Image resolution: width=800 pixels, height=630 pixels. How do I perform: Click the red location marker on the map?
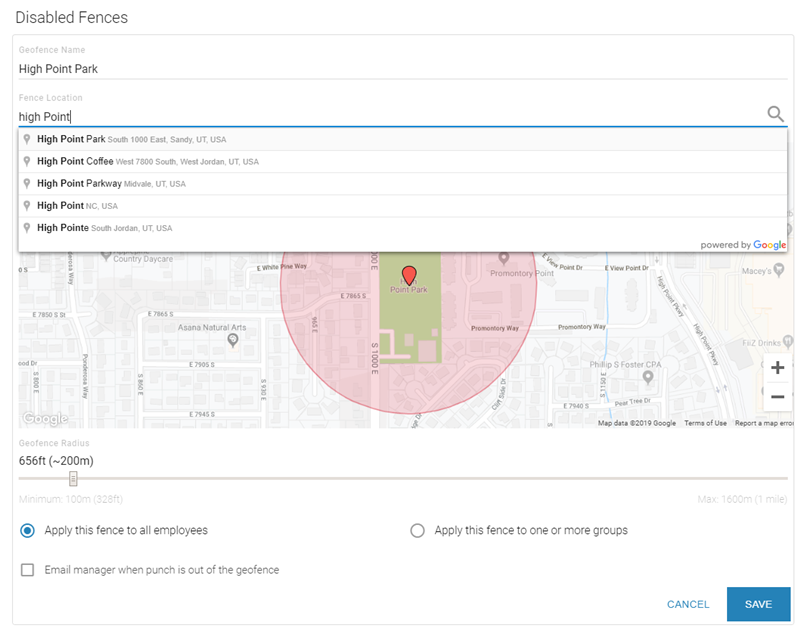(x=409, y=276)
